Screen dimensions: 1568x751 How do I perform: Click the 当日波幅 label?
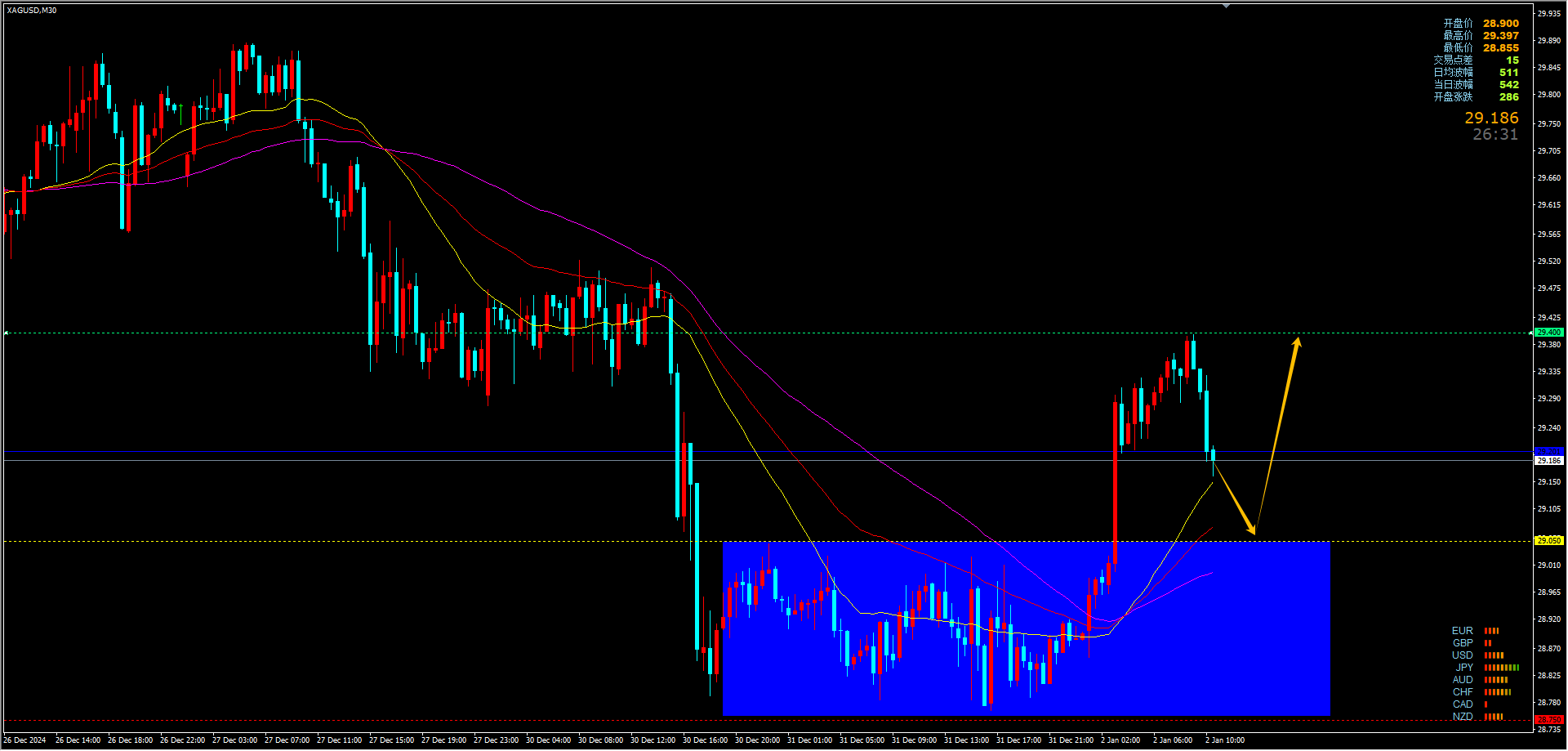[1453, 85]
